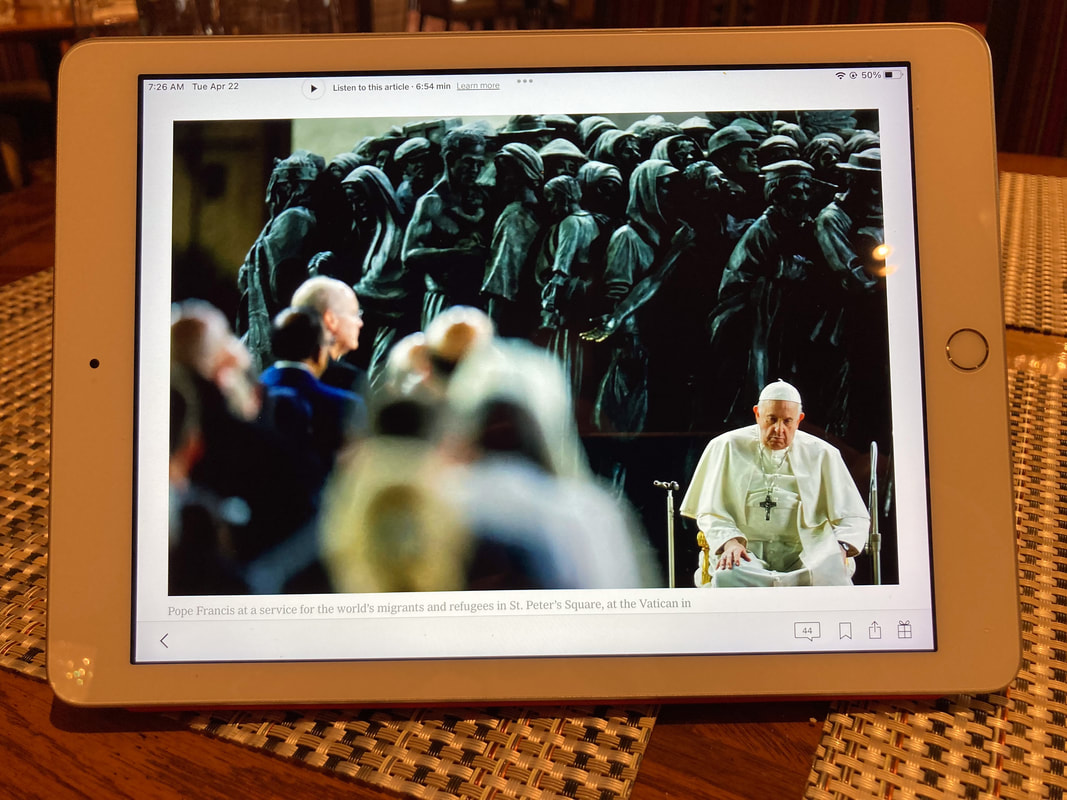The image size is (1067, 800).
Task: Gift this article with the gift icon
Action: 904,629
